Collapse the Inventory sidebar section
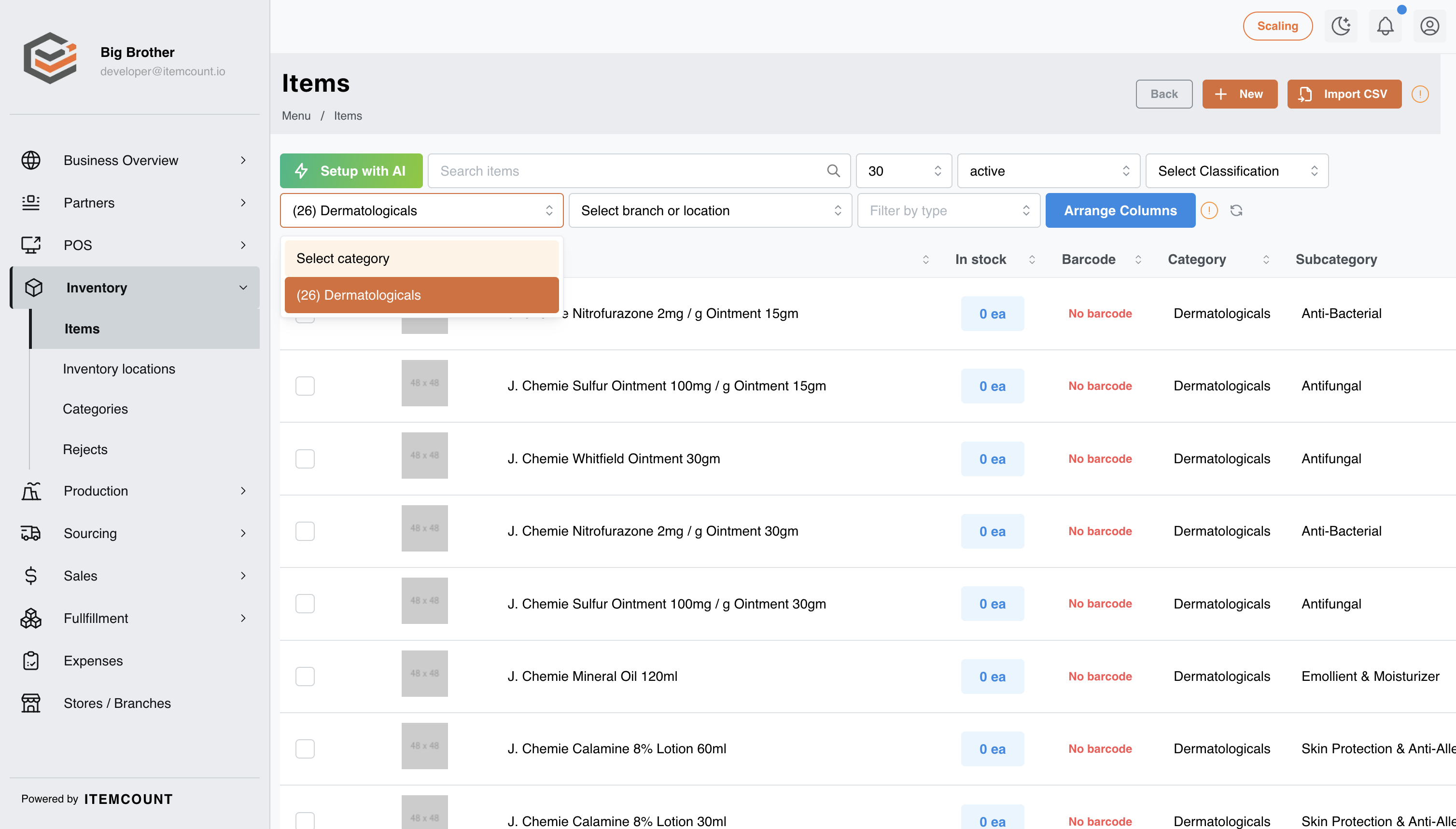Image resolution: width=1456 pixels, height=829 pixels. (x=135, y=288)
